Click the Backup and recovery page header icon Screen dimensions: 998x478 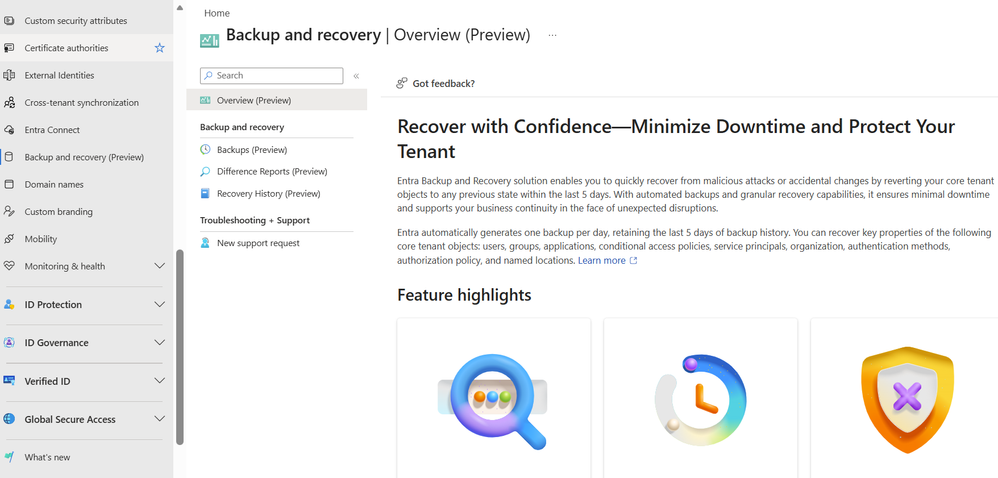tap(209, 40)
